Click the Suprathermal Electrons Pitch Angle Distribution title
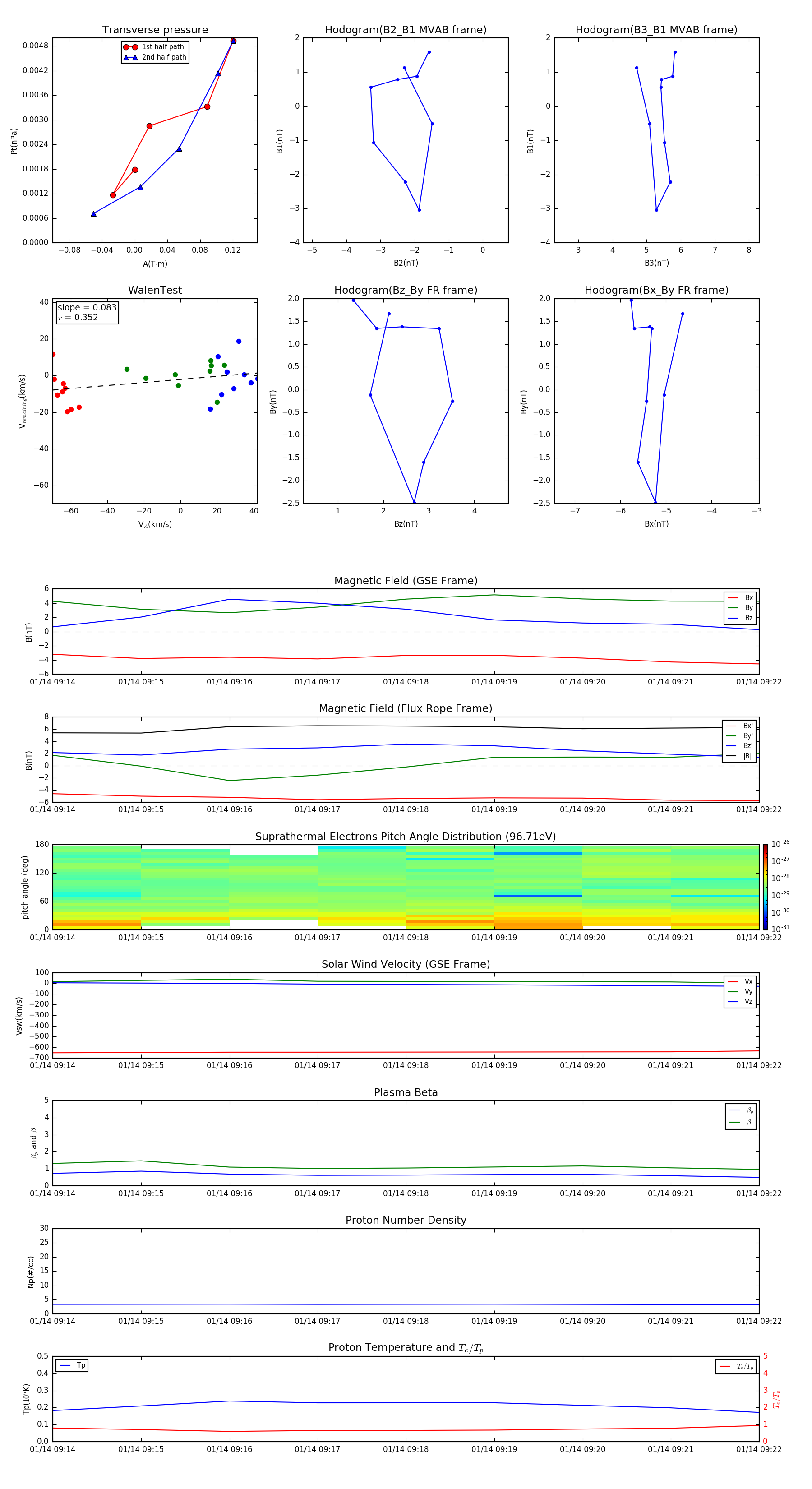The height and width of the screenshot is (1489, 812). (406, 837)
